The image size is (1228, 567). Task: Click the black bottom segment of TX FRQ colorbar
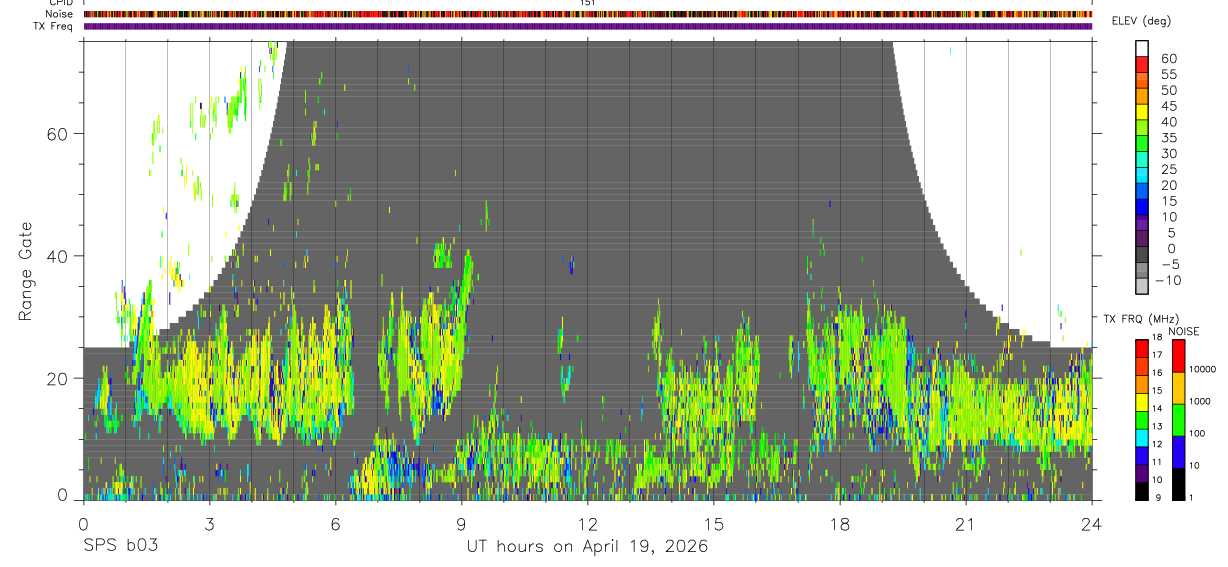pyautogui.click(x=1142, y=492)
